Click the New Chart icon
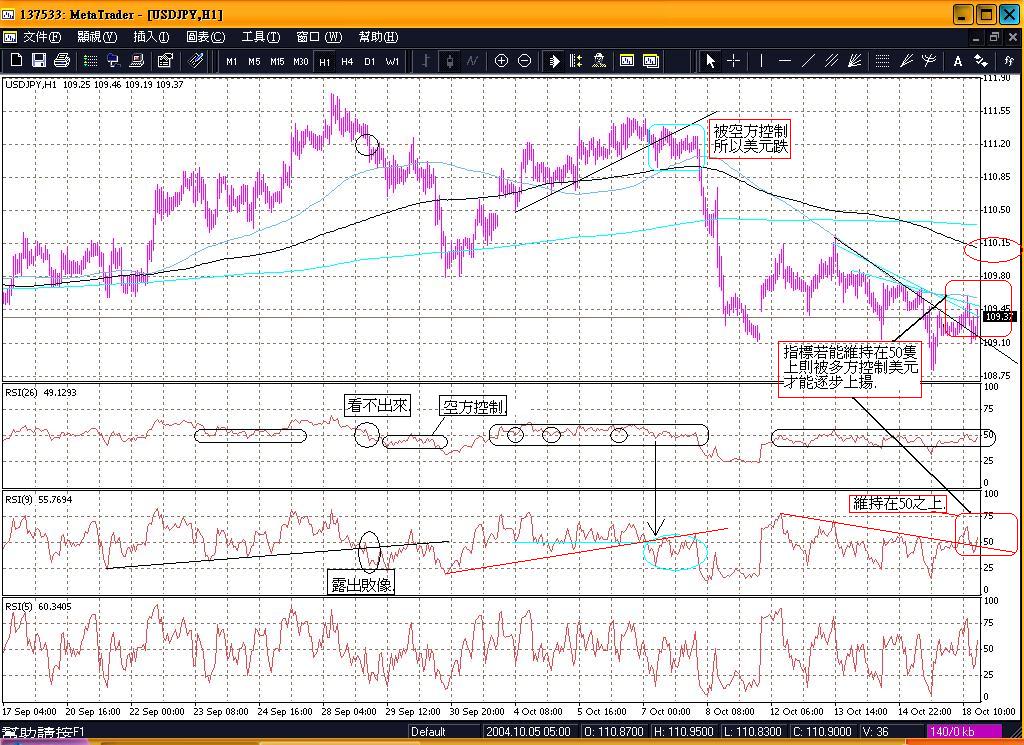The height and width of the screenshot is (745, 1024). point(17,61)
